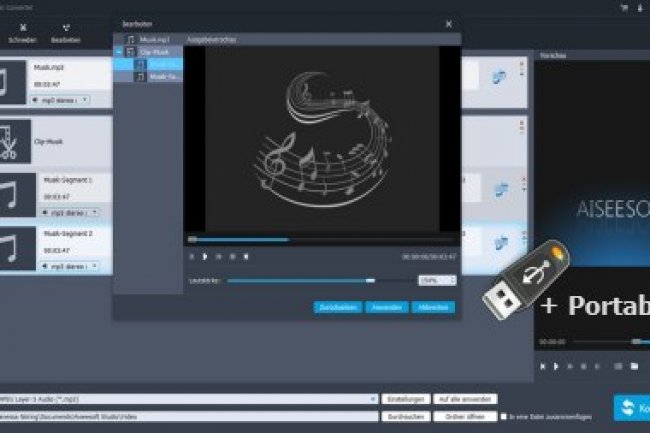
Task: Click output profile icon in Musik.mp3 row
Action: (499, 77)
